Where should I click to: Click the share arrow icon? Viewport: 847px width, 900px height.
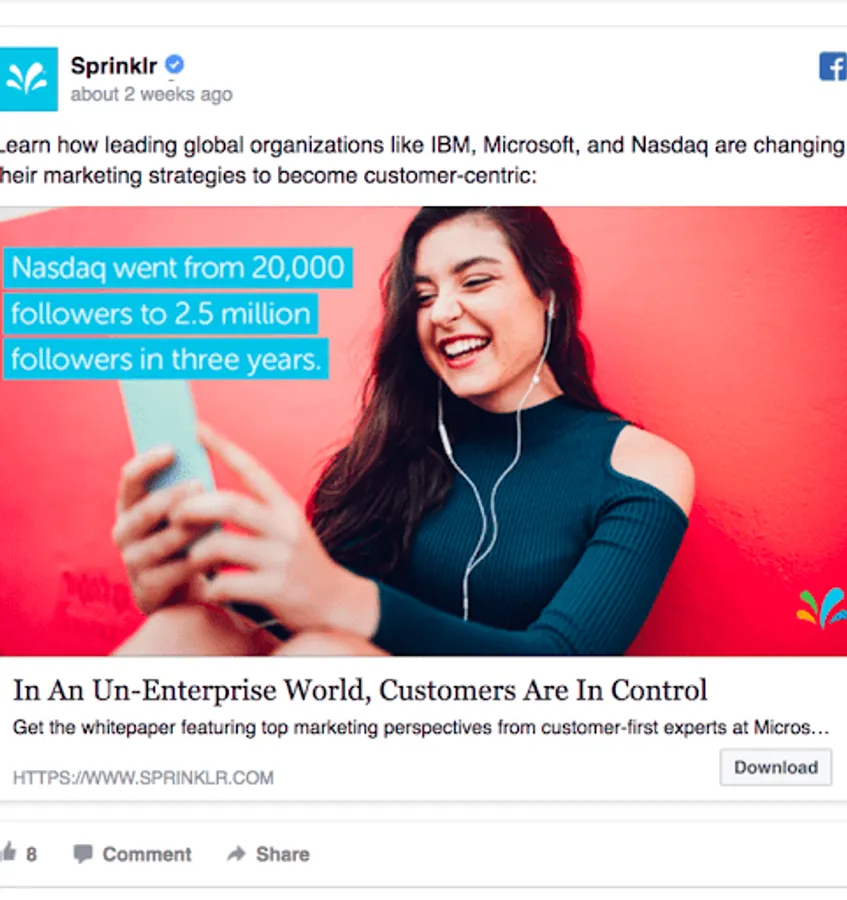point(236,854)
